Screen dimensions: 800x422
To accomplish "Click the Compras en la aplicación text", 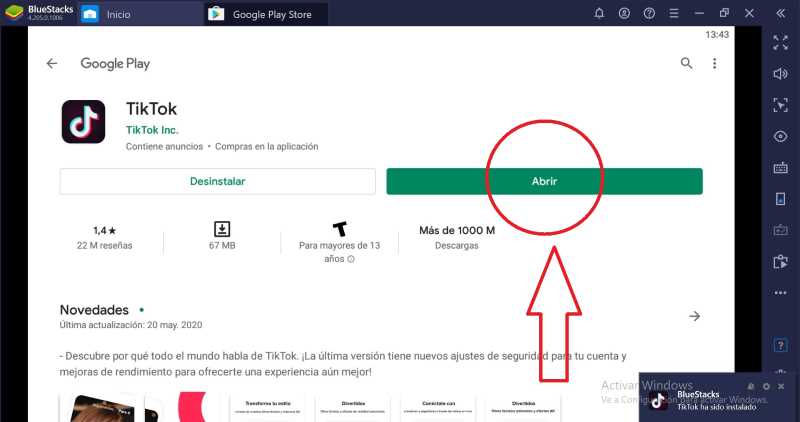I will (267, 146).
